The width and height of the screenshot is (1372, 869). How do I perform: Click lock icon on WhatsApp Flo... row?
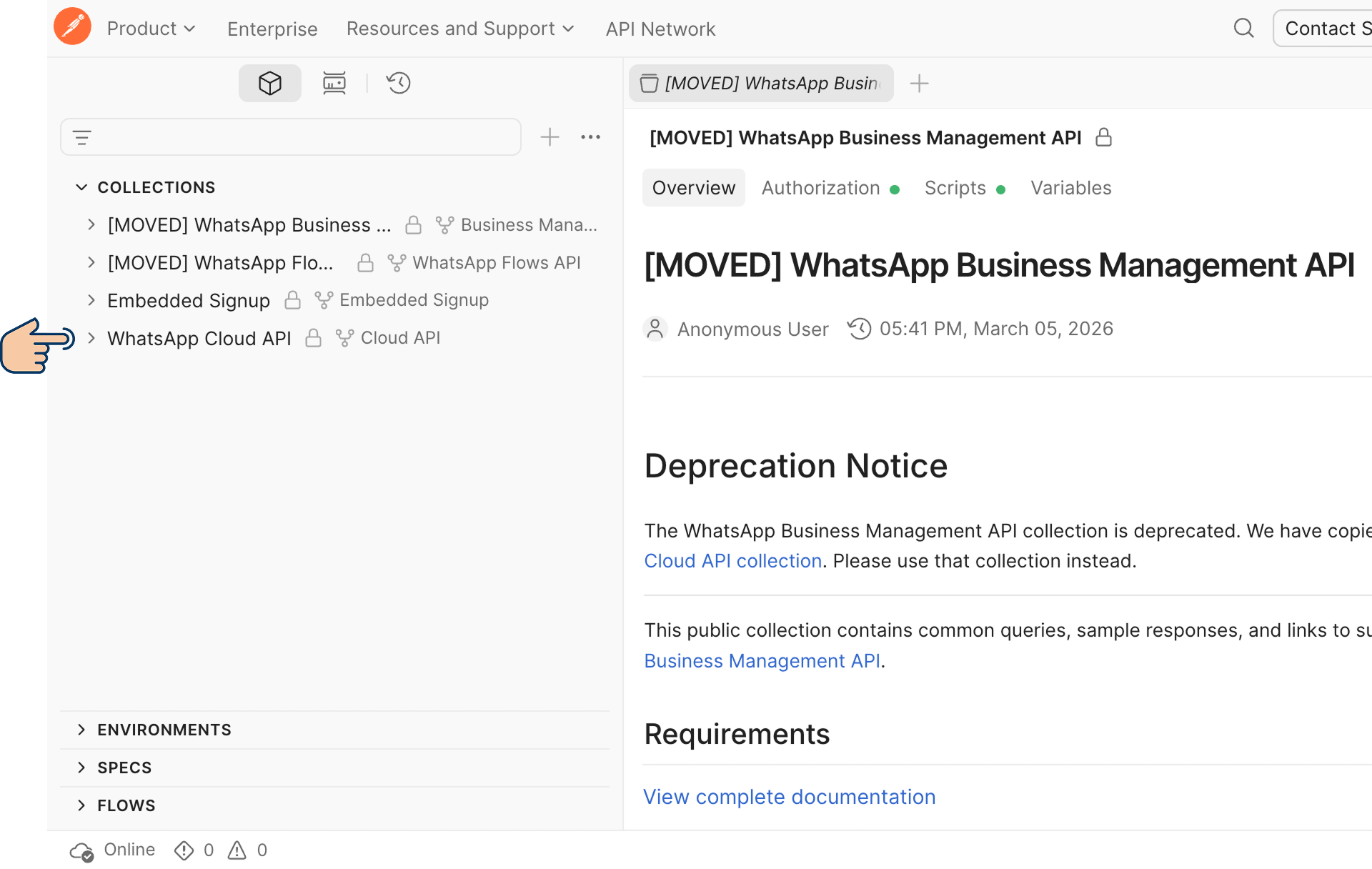click(x=365, y=263)
